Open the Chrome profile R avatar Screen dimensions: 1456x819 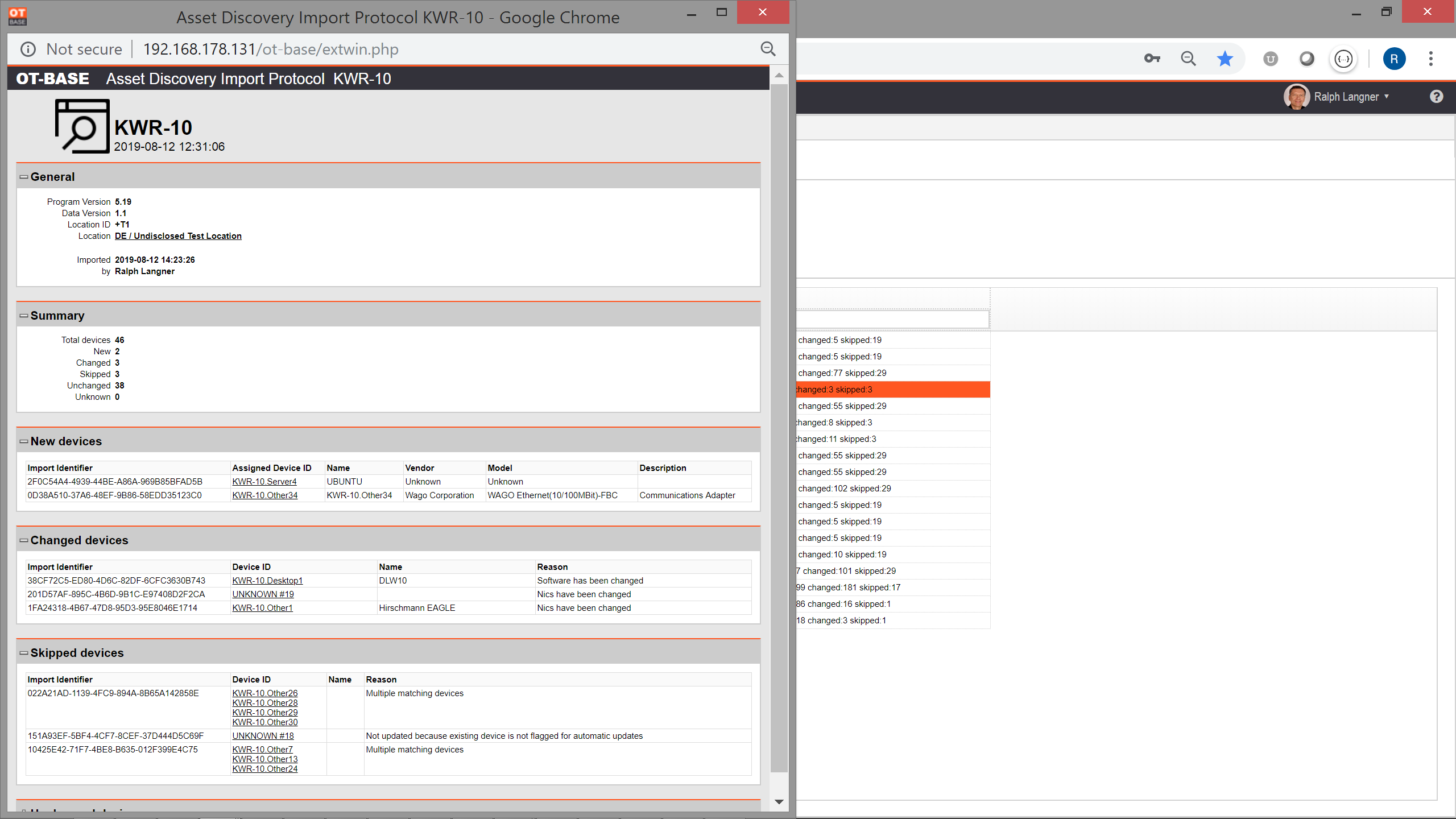pos(1394,59)
